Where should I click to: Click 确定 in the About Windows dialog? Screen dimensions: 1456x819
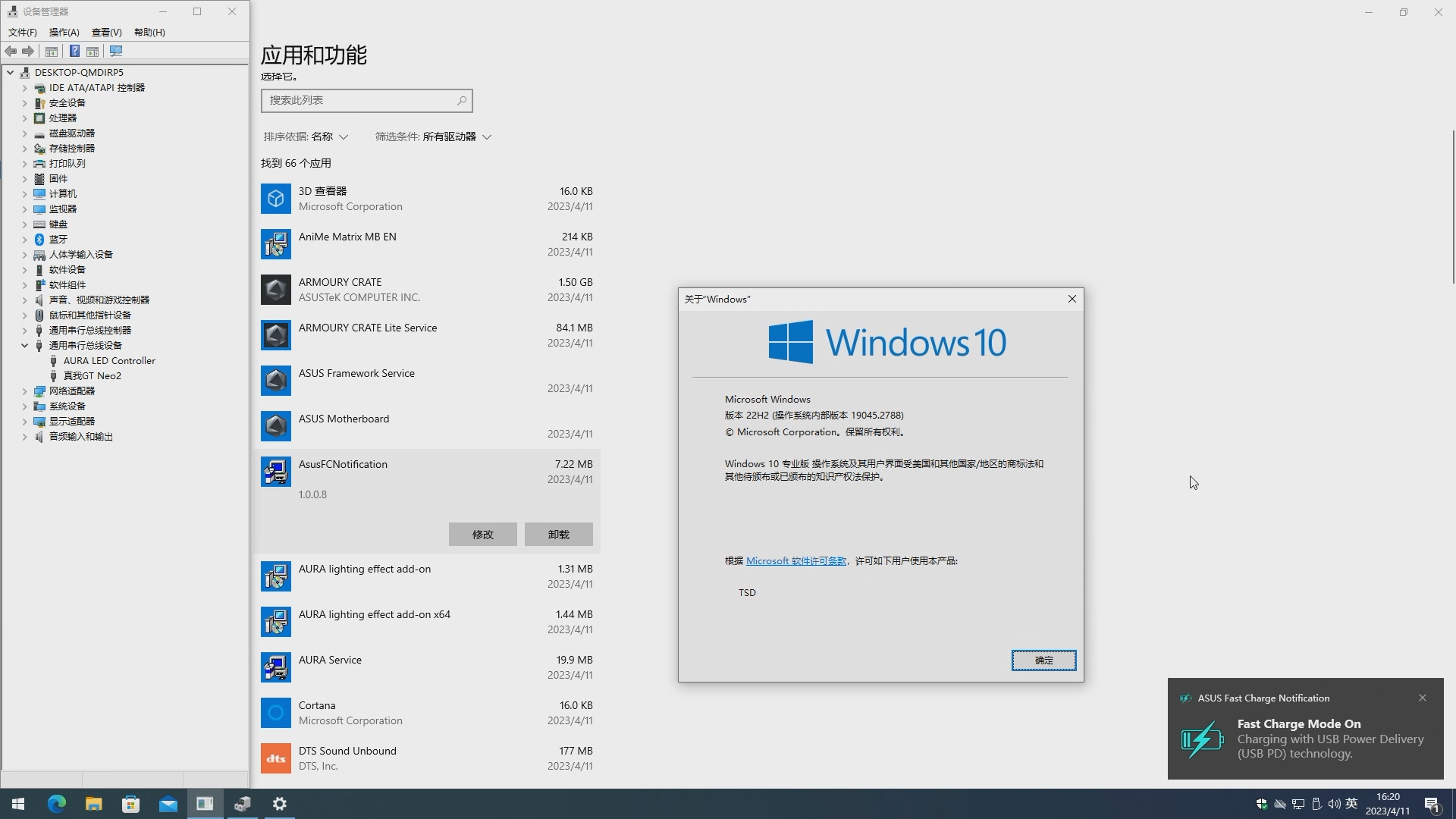(1043, 661)
